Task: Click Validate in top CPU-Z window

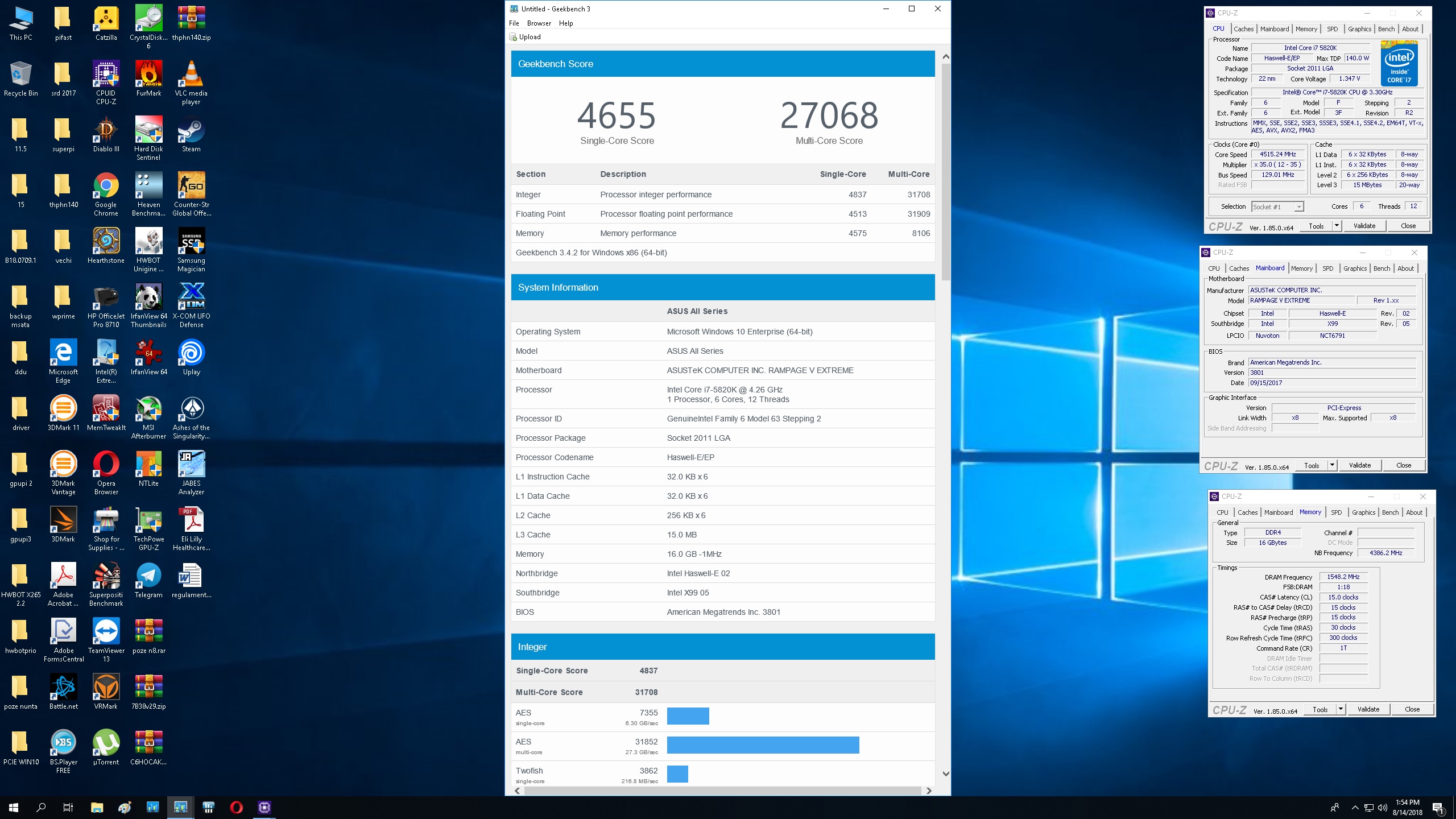Action: (1364, 226)
